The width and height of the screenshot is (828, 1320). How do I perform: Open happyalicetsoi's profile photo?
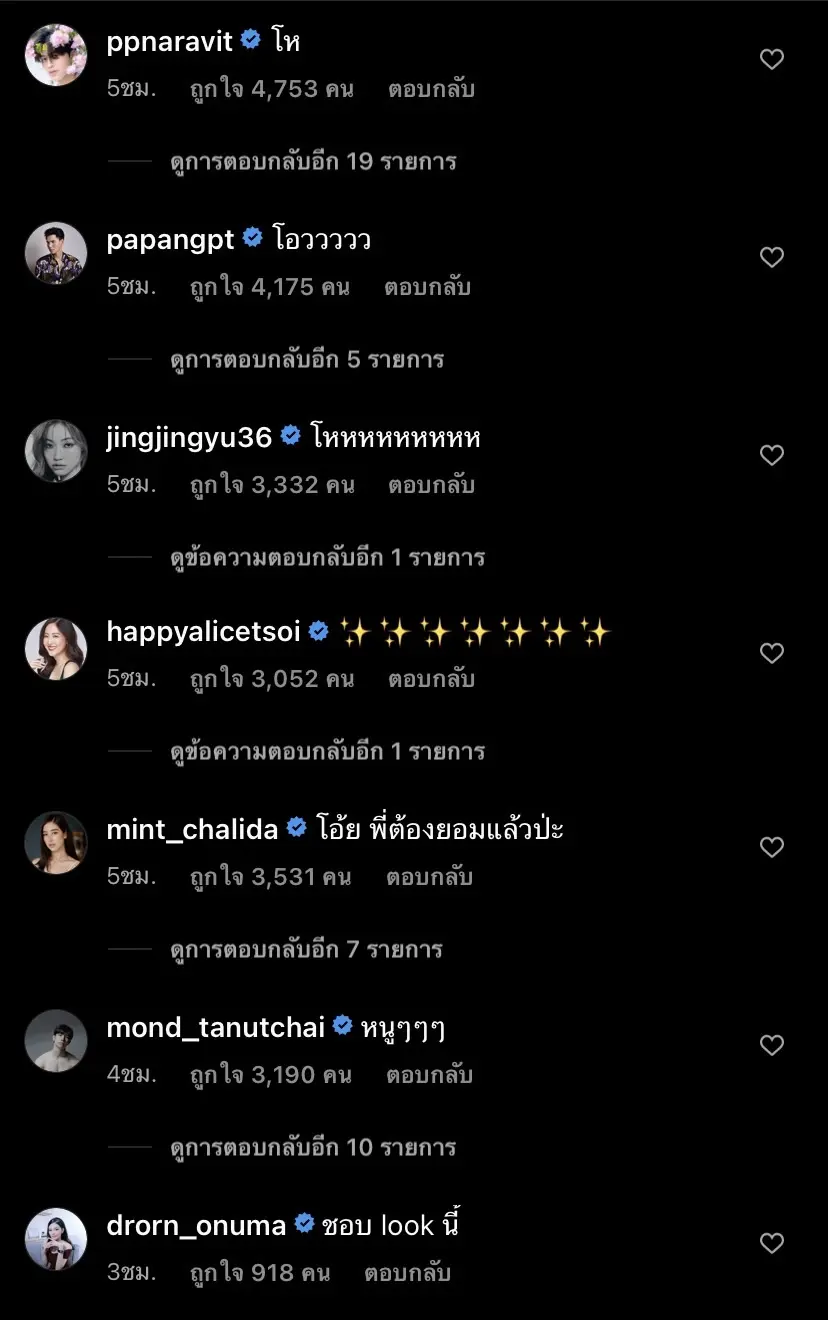(x=56, y=649)
